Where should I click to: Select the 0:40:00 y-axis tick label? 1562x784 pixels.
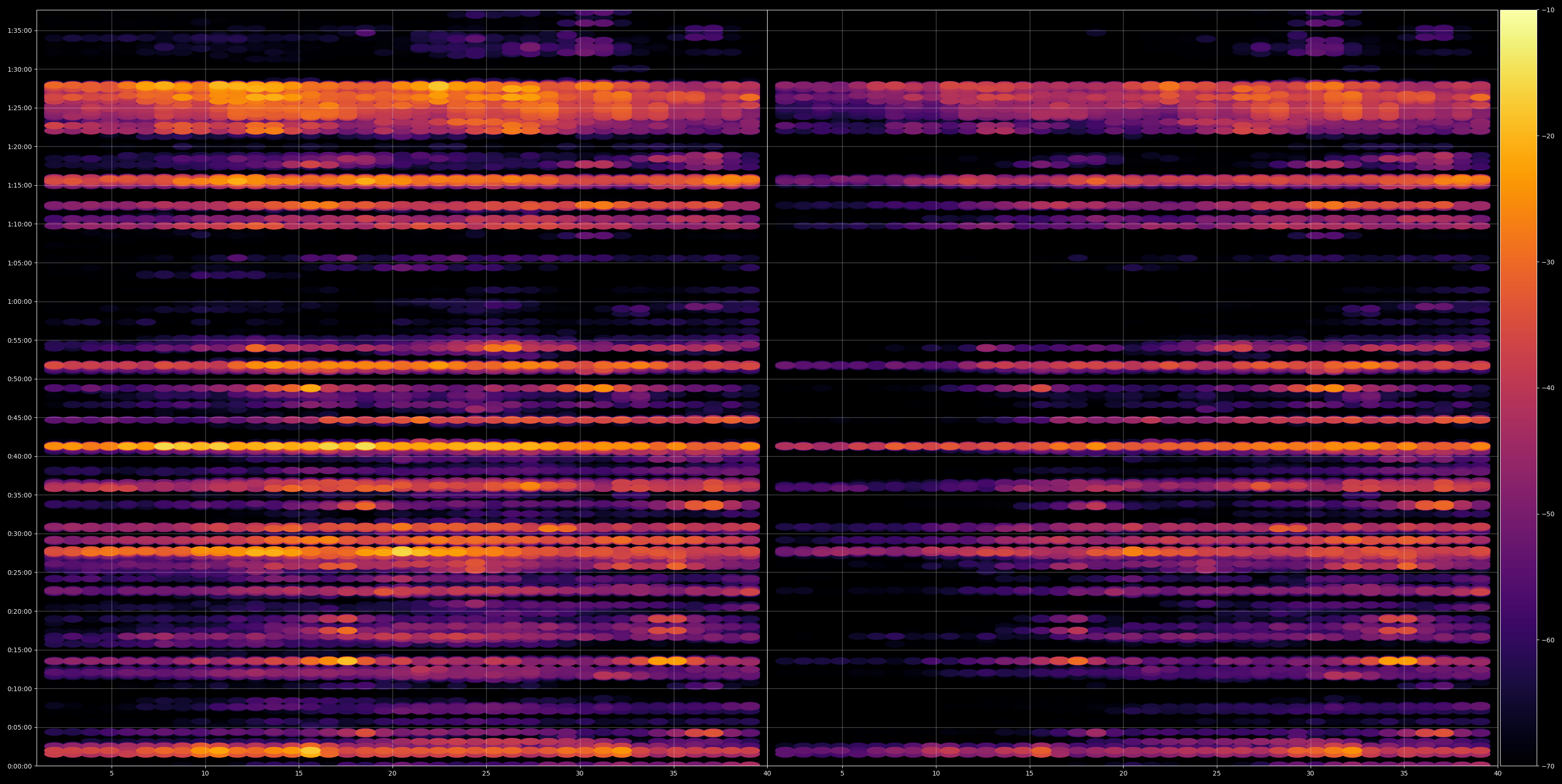pyautogui.click(x=19, y=457)
